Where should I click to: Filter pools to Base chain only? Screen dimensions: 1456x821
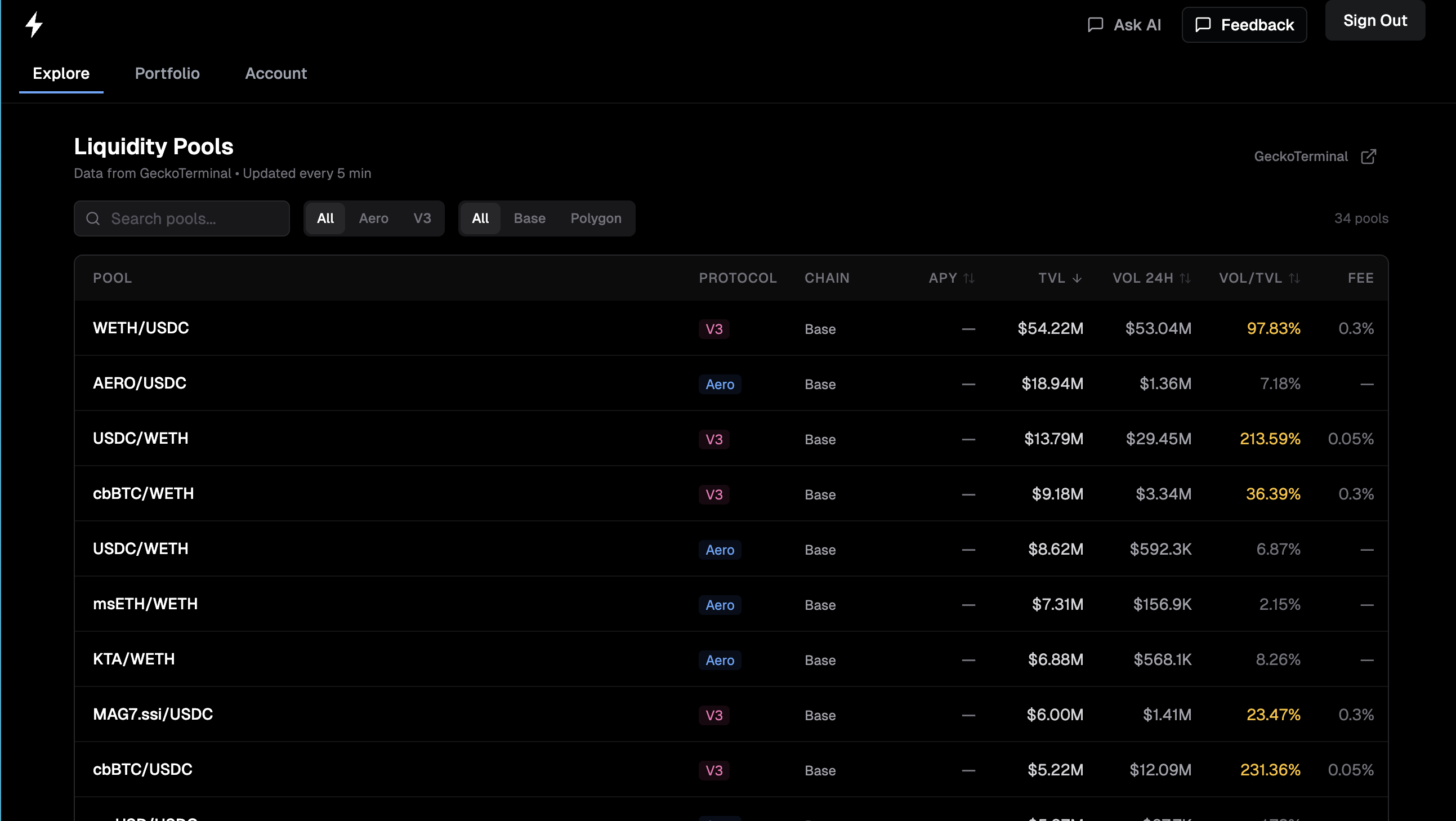(529, 218)
